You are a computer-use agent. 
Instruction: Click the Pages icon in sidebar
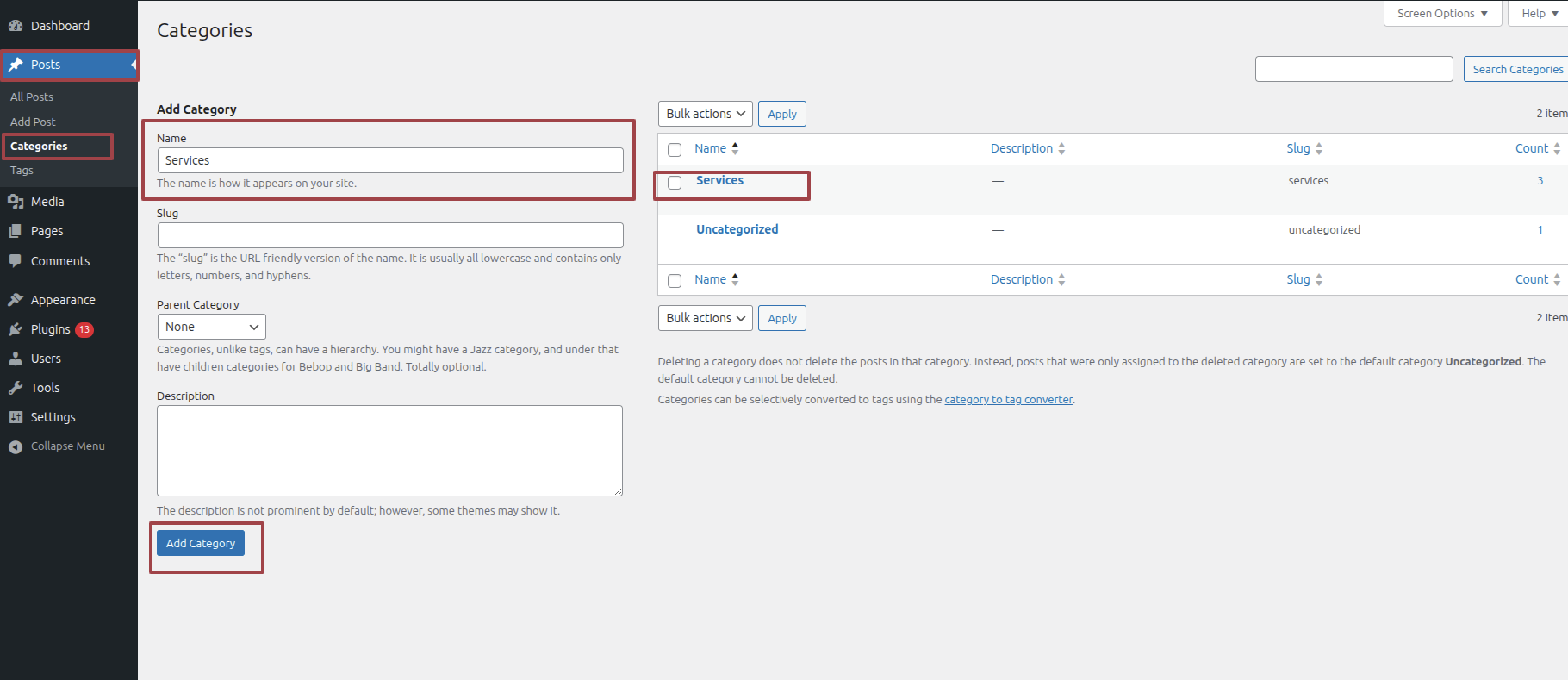pos(16,231)
